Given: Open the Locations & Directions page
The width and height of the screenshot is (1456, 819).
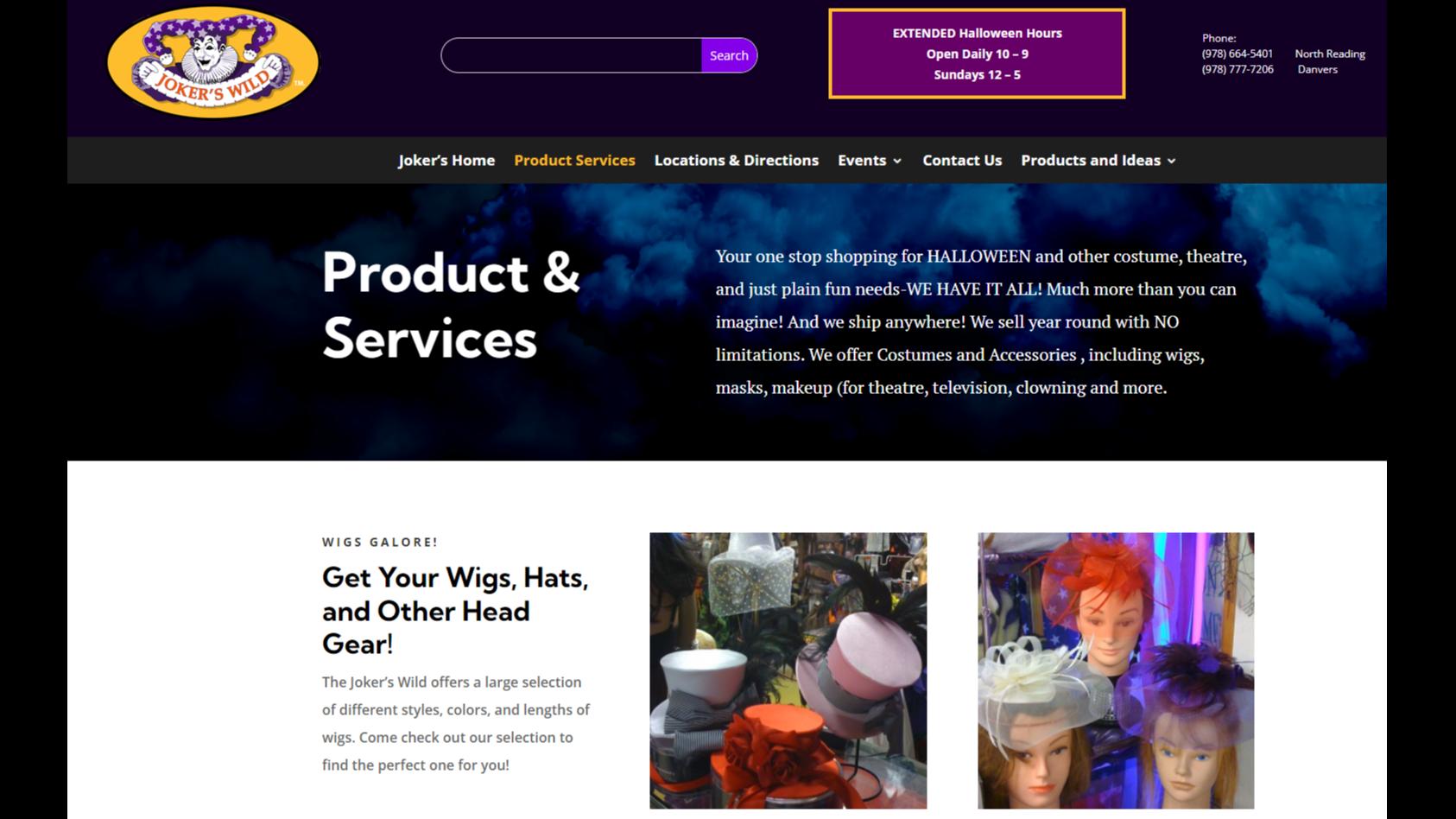Looking at the screenshot, I should [736, 161].
